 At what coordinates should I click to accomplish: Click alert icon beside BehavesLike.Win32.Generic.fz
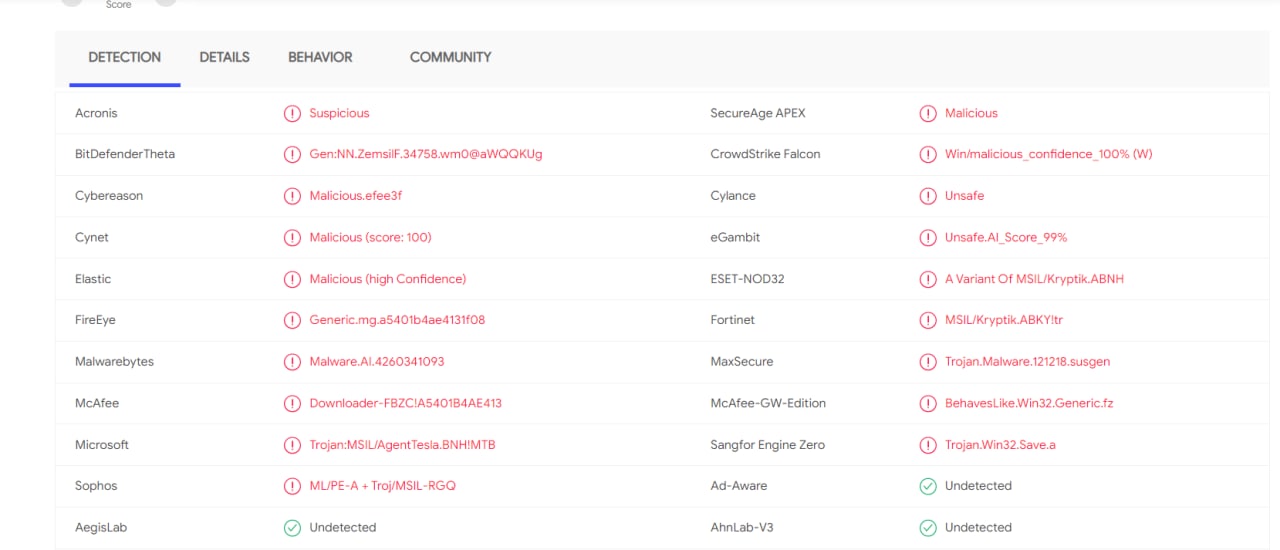pyautogui.click(x=928, y=403)
